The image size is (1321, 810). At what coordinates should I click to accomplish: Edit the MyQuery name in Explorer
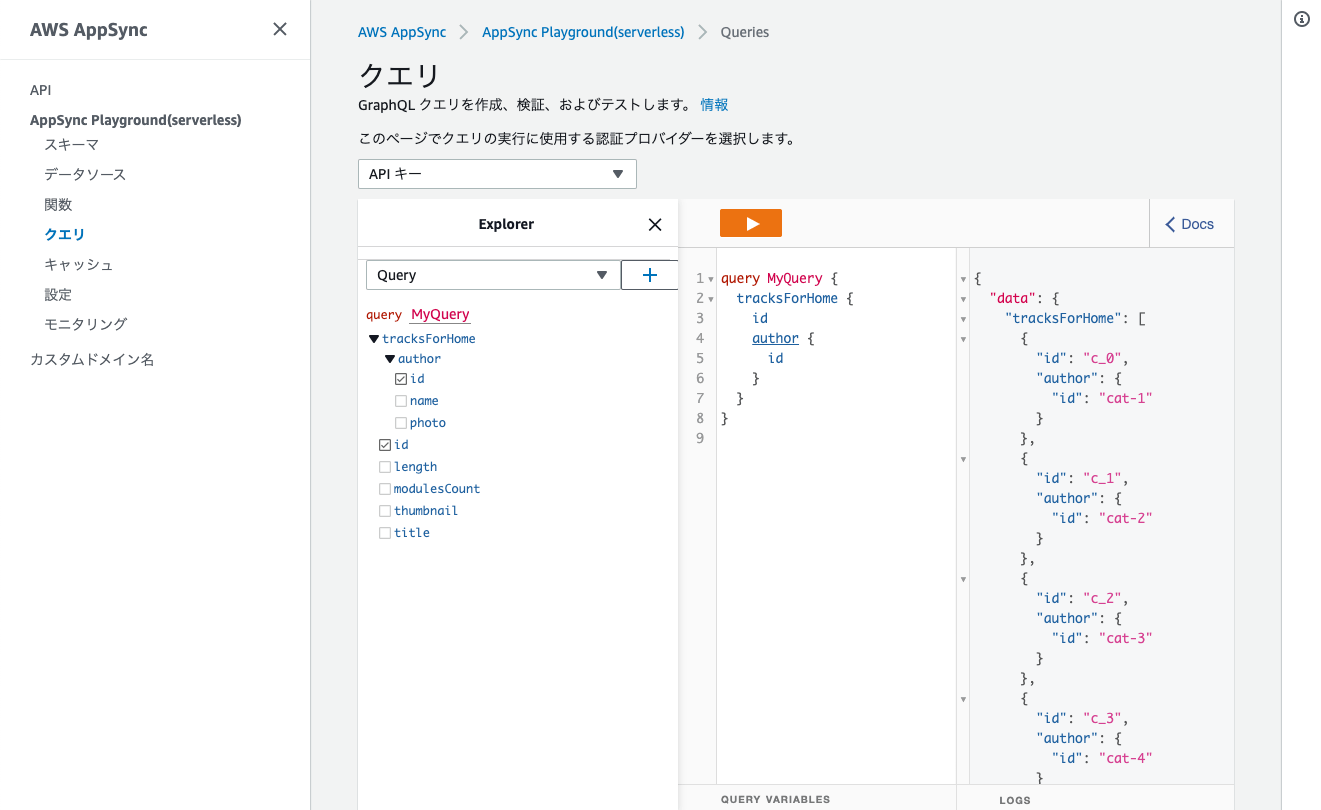coord(440,314)
